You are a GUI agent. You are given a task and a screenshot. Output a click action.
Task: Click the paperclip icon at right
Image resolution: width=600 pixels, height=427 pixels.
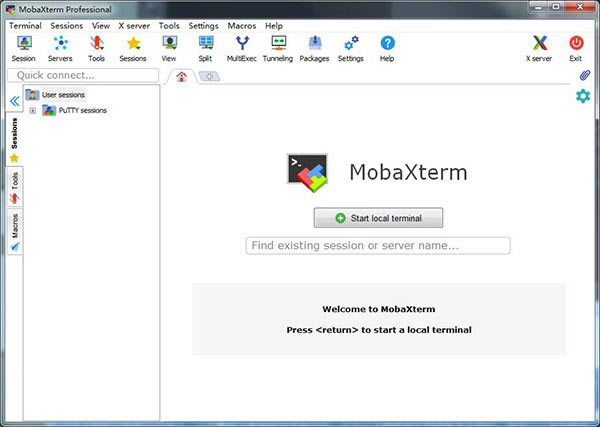pyautogui.click(x=584, y=75)
